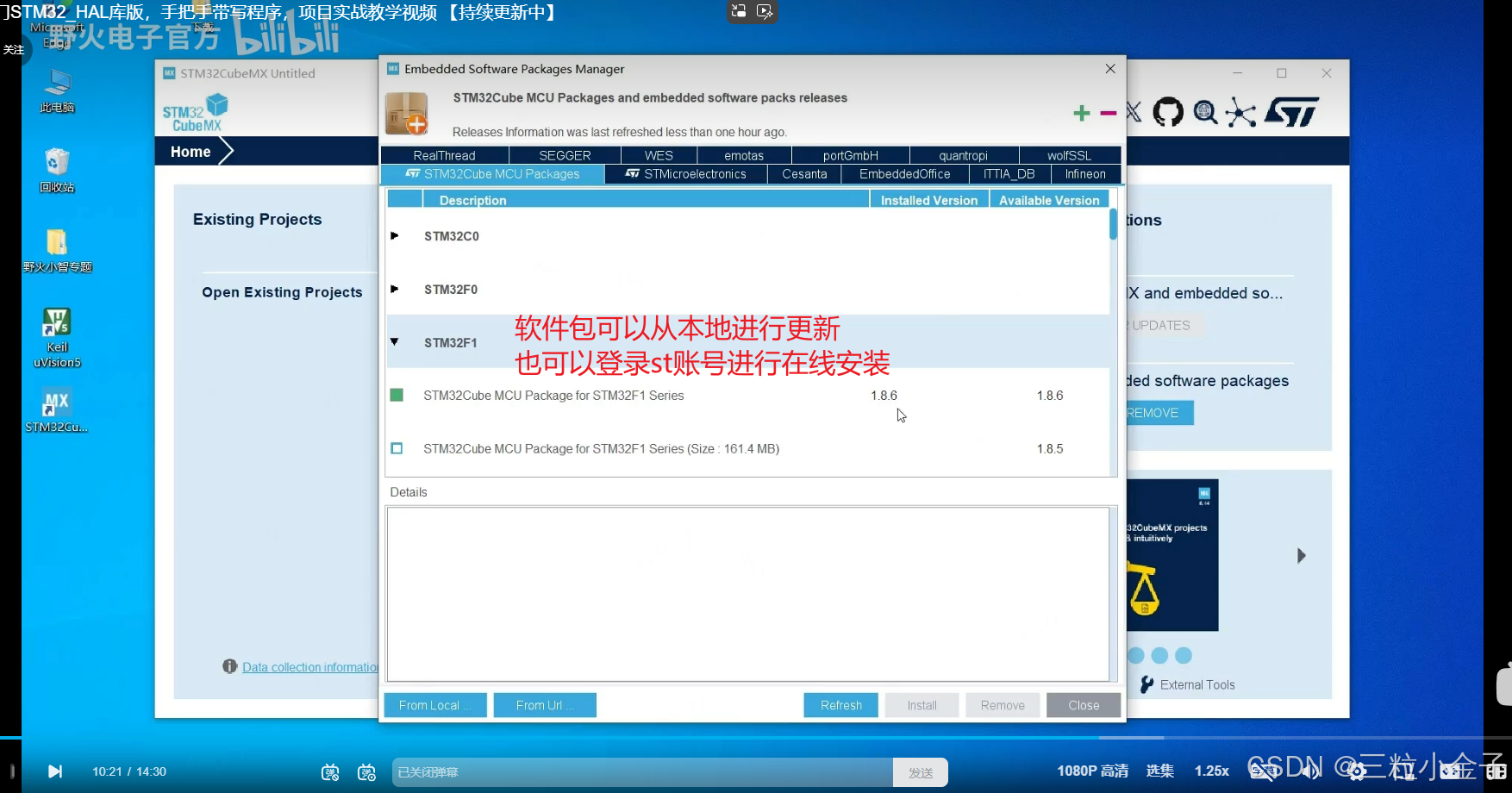Switch to the EmbeddedOffice tab
The height and width of the screenshot is (793, 1512).
(x=905, y=174)
